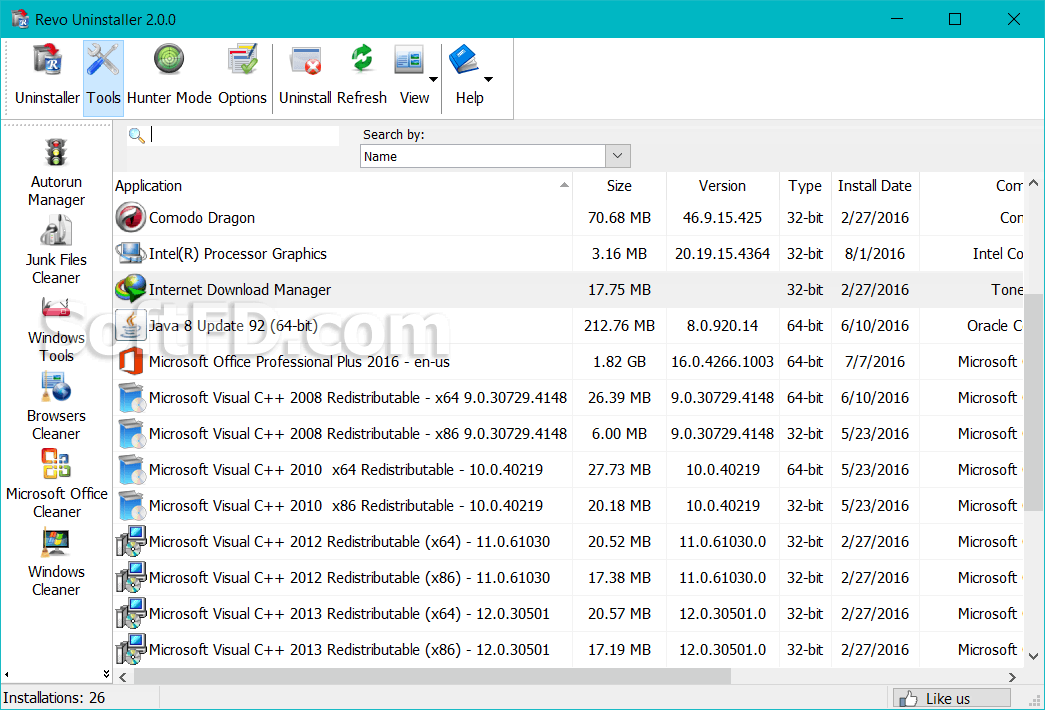This screenshot has height=710, width=1045.
Task: Click the search magnifier icon
Action: 137,135
